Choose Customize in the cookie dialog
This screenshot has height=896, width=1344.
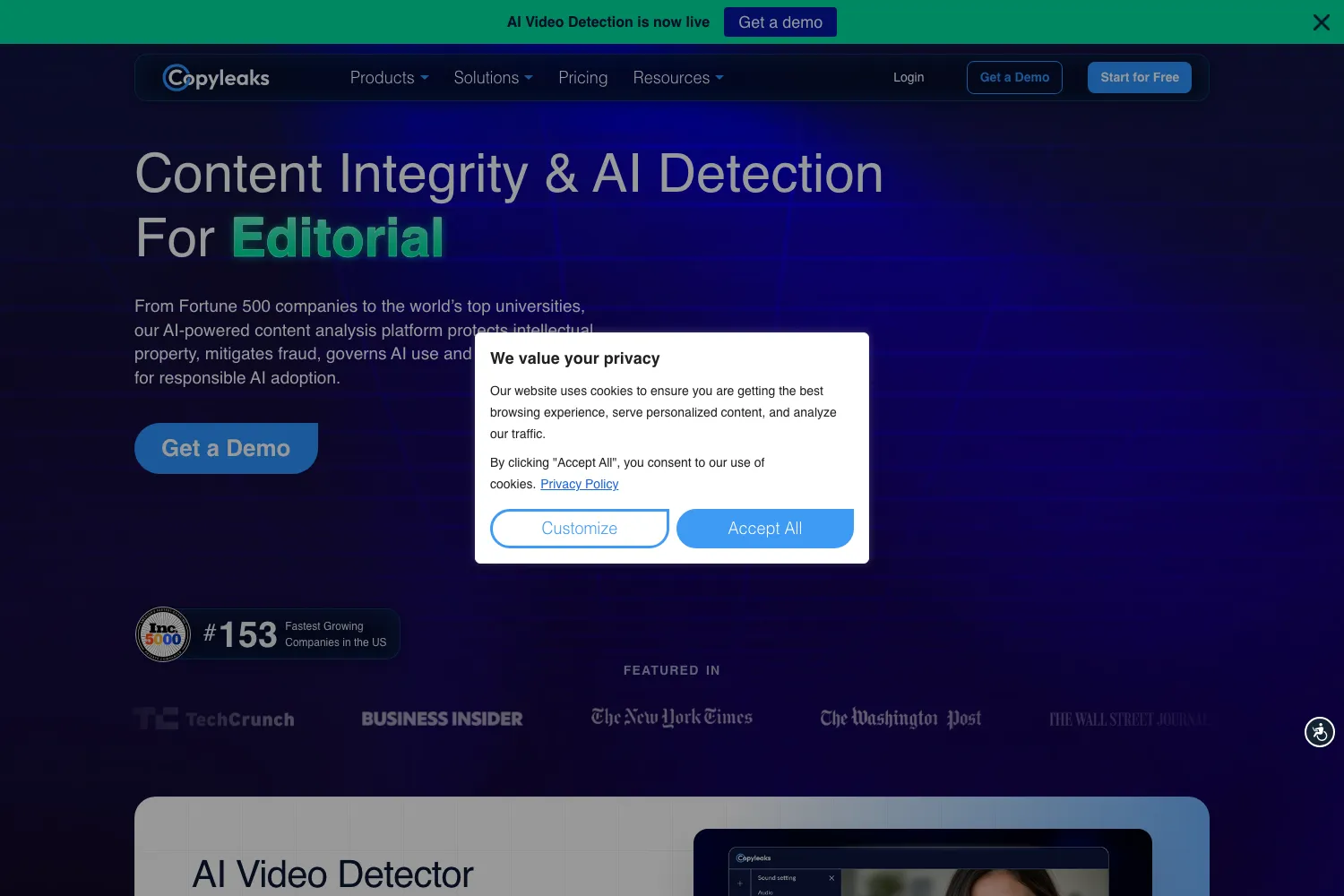coord(580,529)
